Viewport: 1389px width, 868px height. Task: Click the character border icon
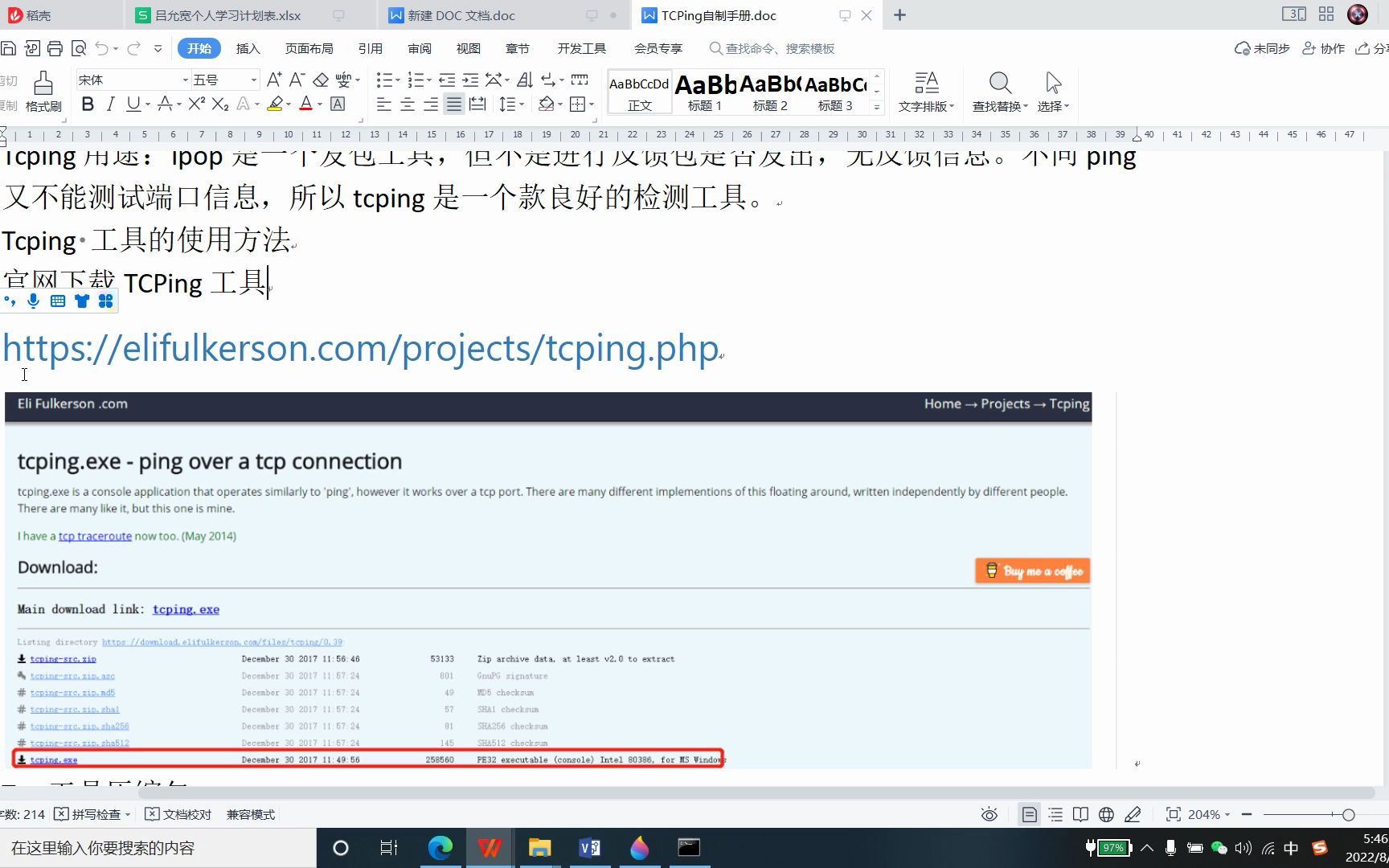pyautogui.click(x=338, y=104)
